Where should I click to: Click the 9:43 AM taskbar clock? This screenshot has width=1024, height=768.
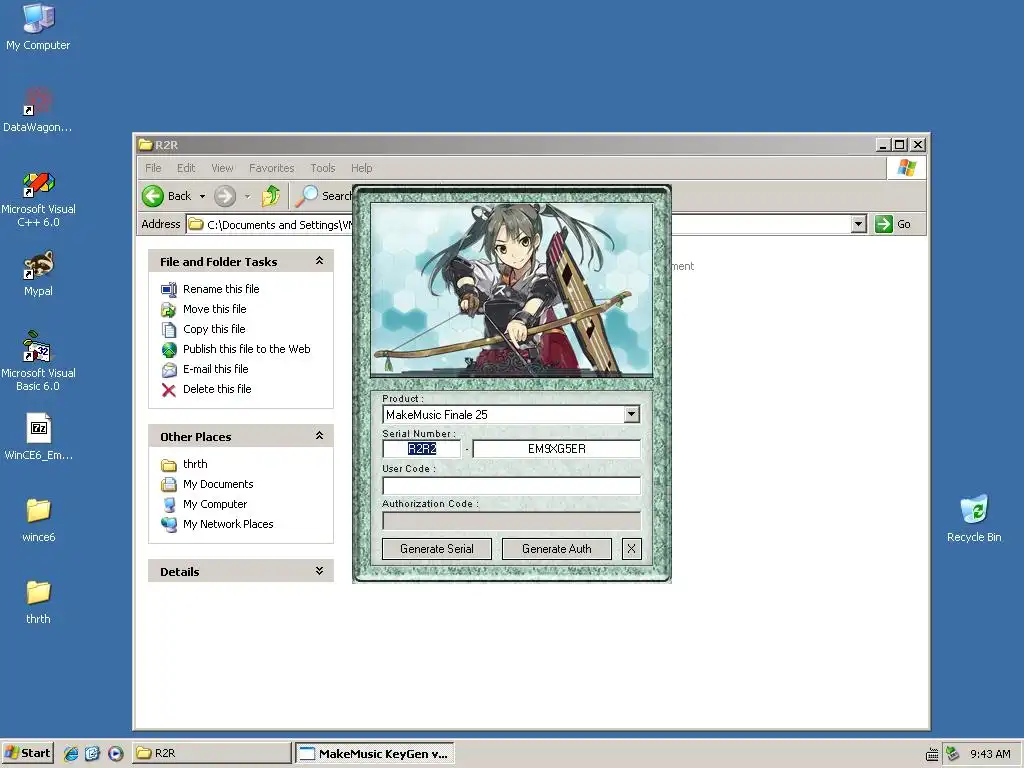tap(990, 754)
